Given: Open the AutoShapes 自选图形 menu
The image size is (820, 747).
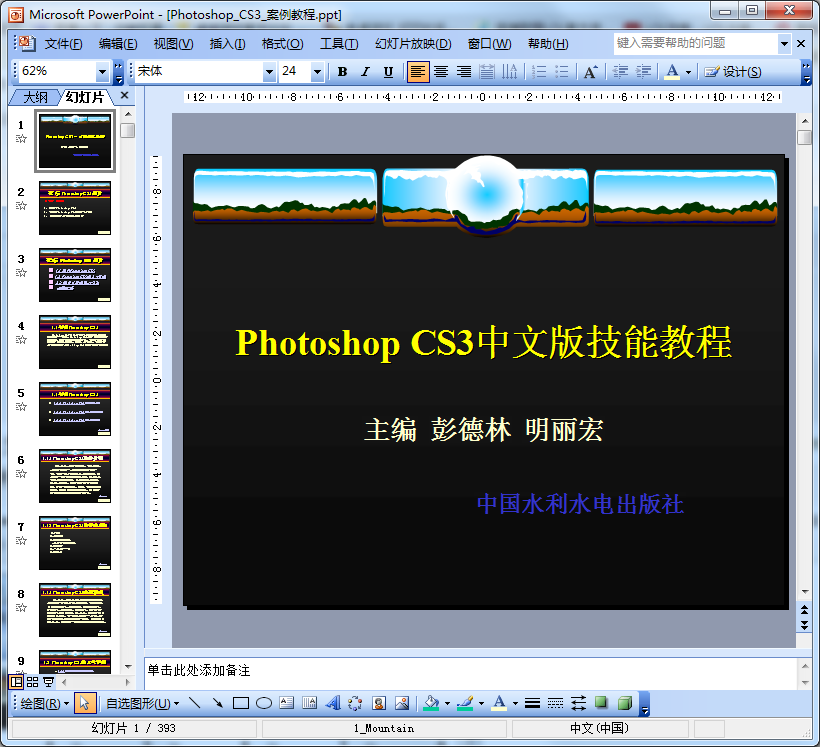Looking at the screenshot, I should pos(142,703).
